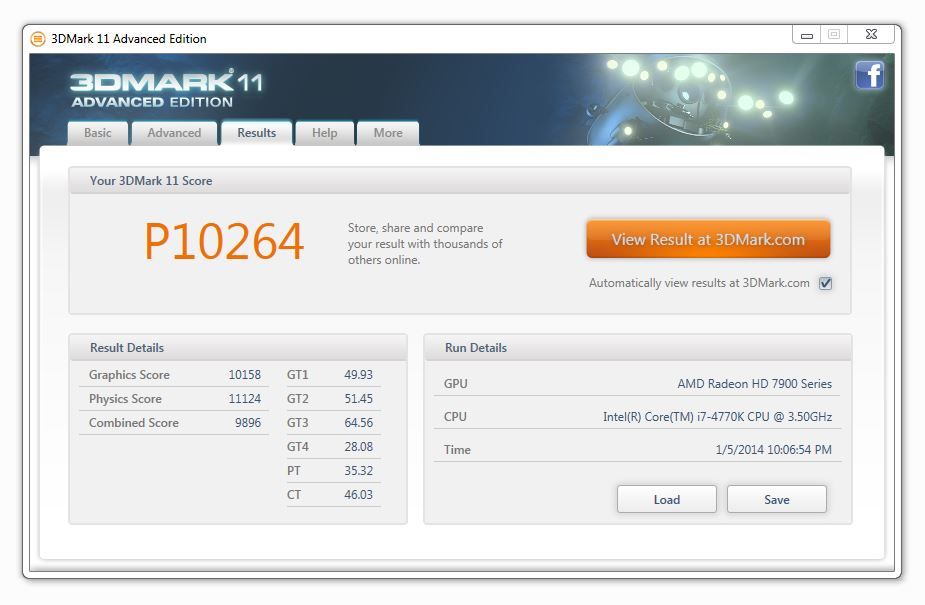Click the GT4 value 28.08
Image resolution: width=925 pixels, height=605 pixels.
pyautogui.click(x=359, y=447)
